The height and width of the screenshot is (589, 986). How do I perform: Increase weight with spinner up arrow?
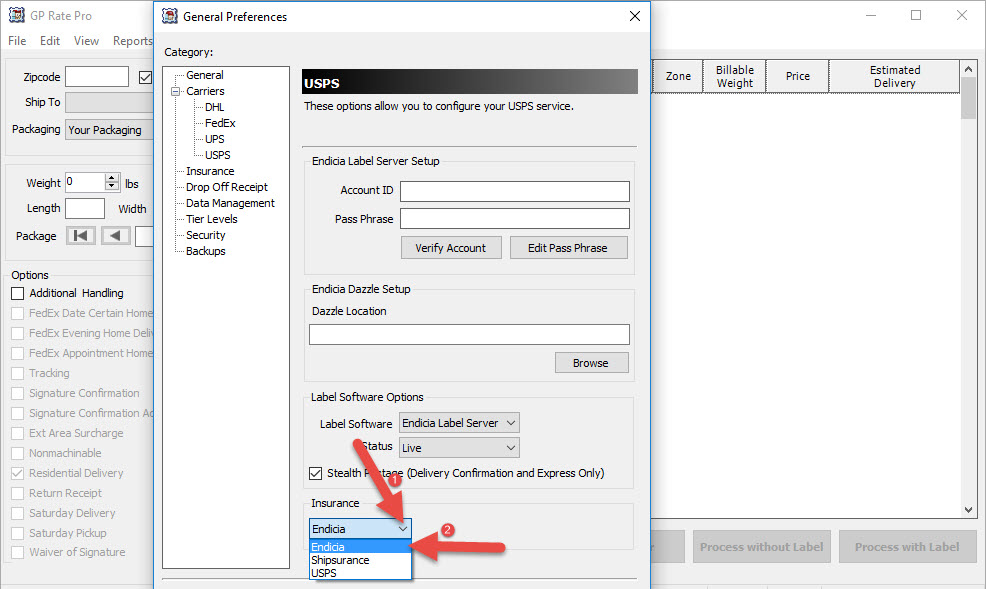click(112, 178)
